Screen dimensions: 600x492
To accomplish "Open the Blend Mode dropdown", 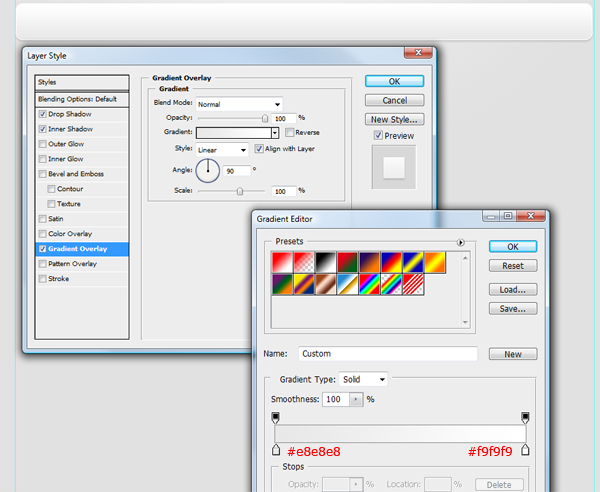I will (239, 104).
